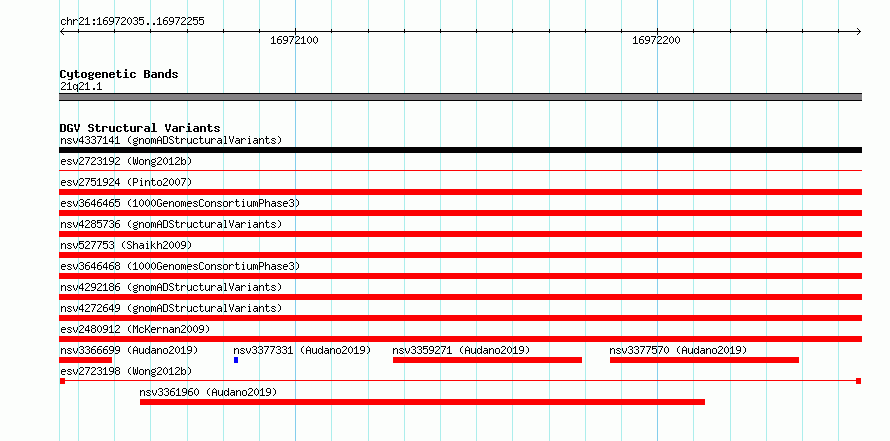Open nsv3377570 (Audano2019) label
890x441 pixels.
point(678,350)
